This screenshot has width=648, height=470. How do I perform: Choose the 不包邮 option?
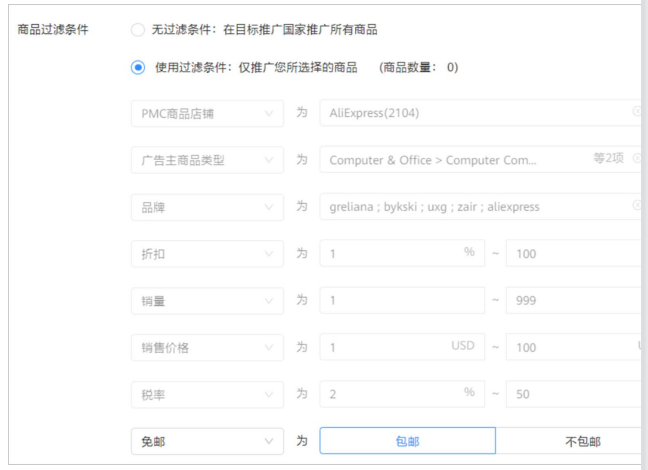click(x=569, y=441)
